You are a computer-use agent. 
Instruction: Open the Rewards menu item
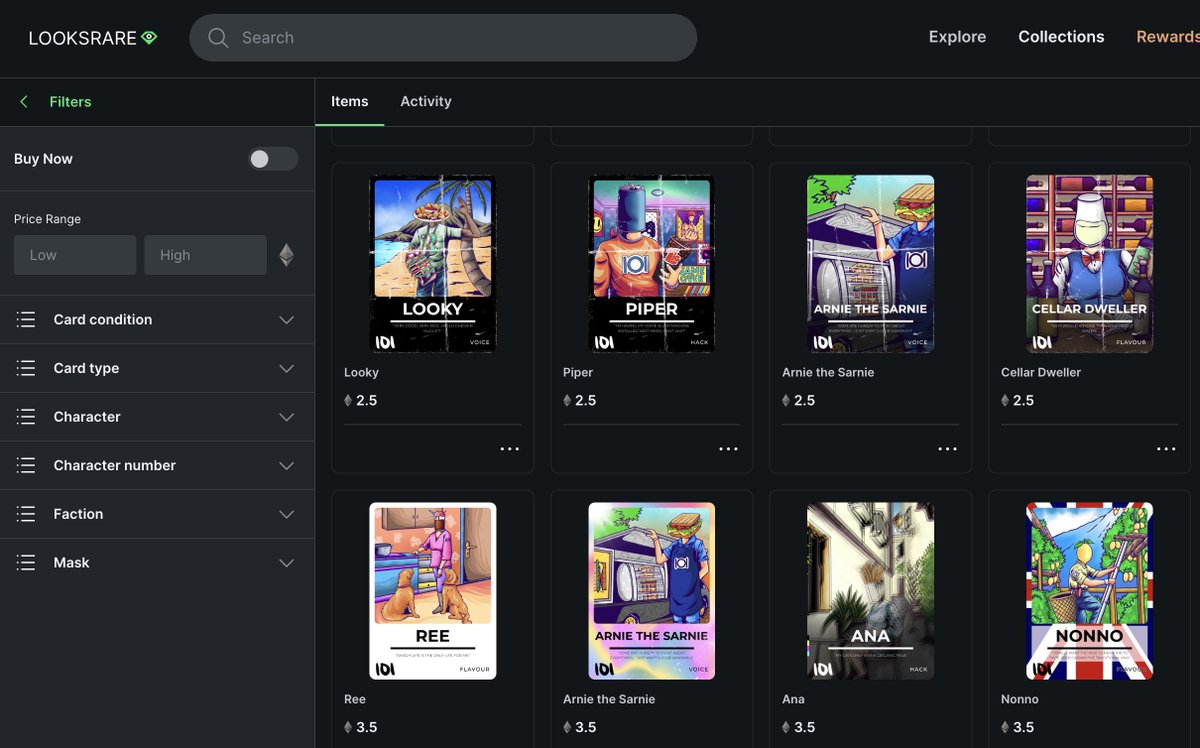pyautogui.click(x=1167, y=37)
